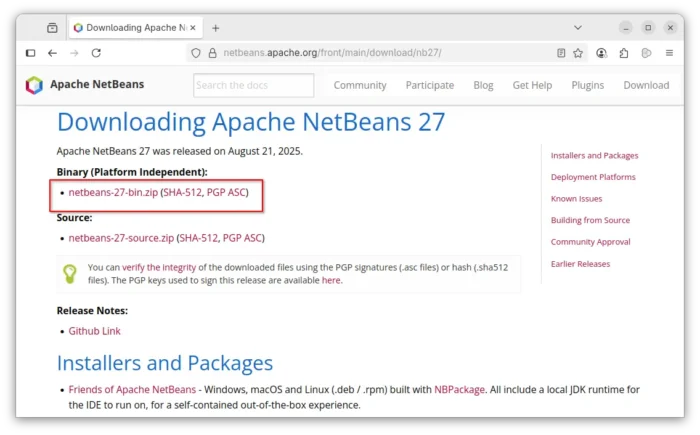This screenshot has height=435, width=700.
Task: Reload the current page
Action: coord(96,53)
